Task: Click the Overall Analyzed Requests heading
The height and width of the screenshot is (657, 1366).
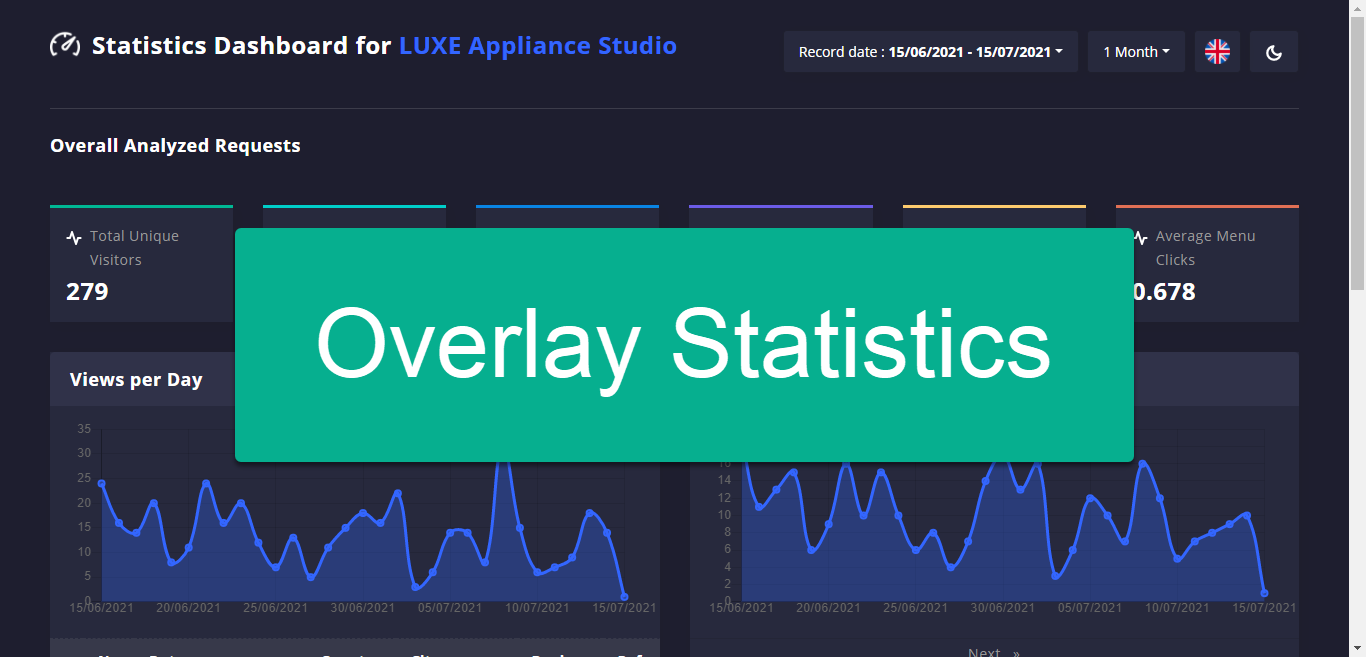Action: click(175, 145)
